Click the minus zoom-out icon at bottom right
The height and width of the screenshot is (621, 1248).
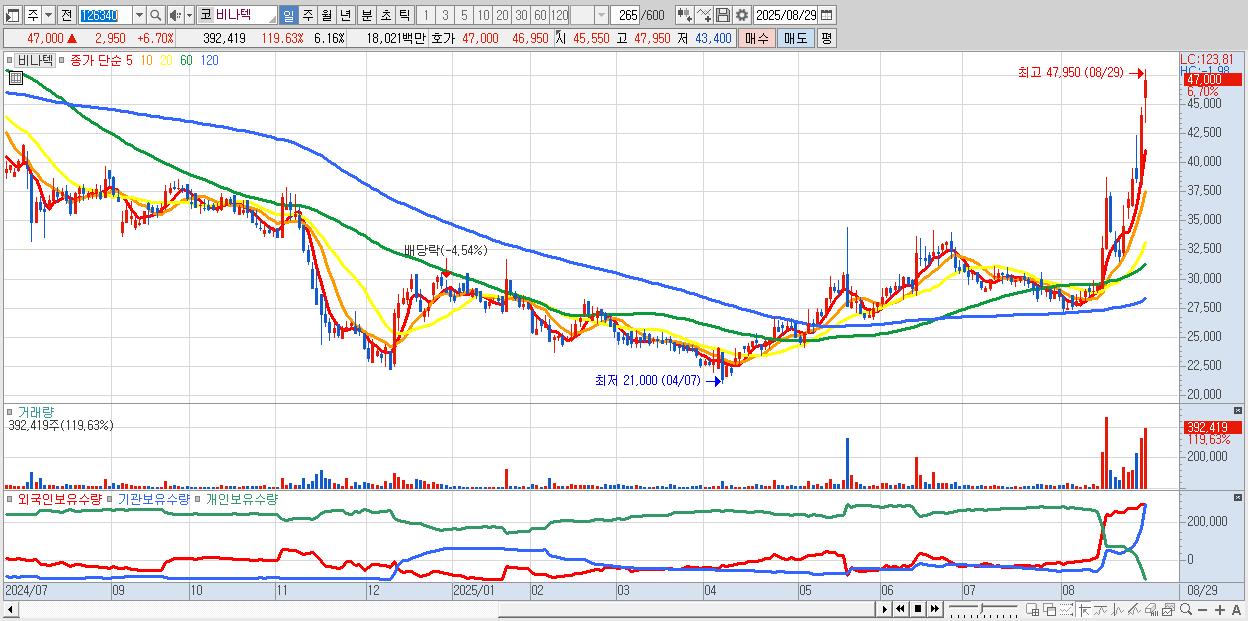pos(1202,609)
